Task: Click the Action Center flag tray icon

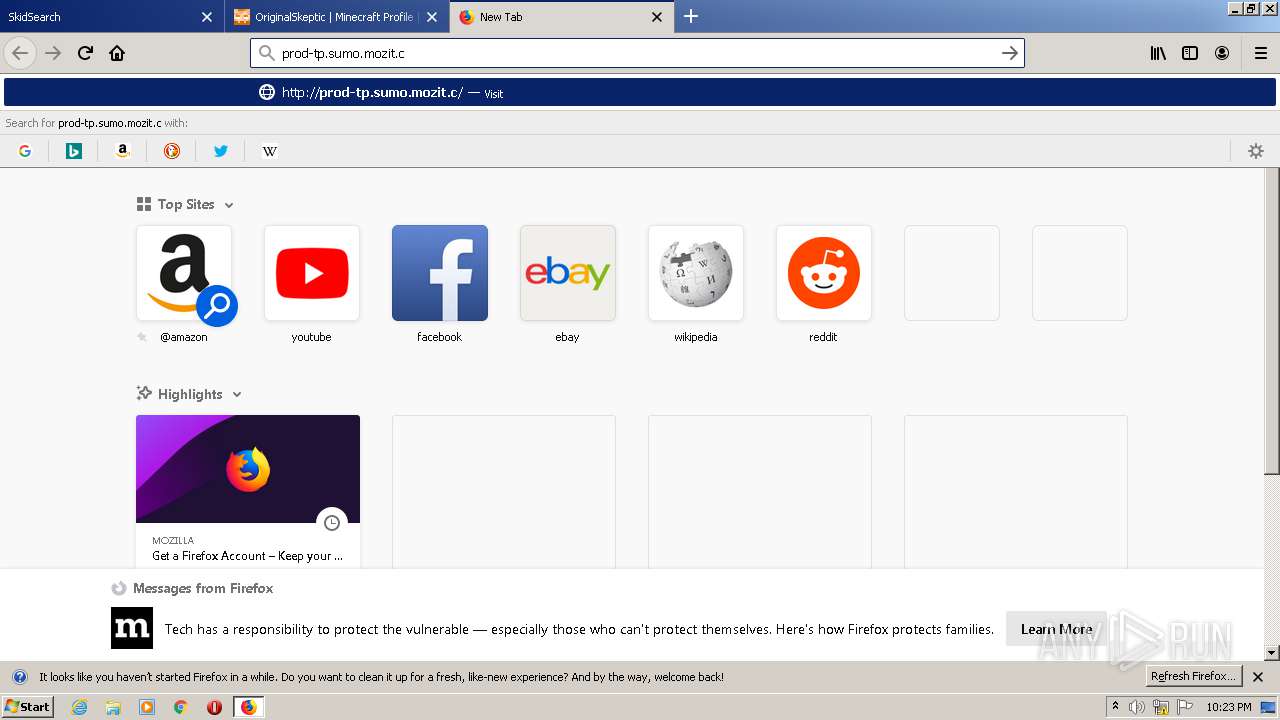Action: click(x=1184, y=707)
